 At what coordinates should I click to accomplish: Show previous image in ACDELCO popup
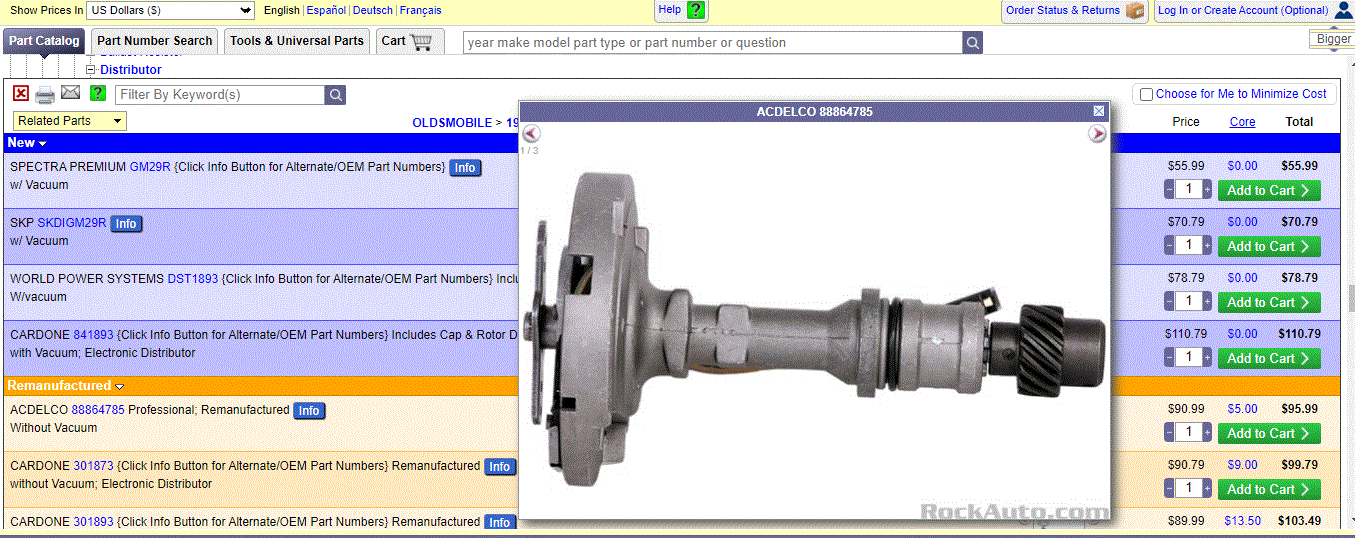click(x=532, y=133)
